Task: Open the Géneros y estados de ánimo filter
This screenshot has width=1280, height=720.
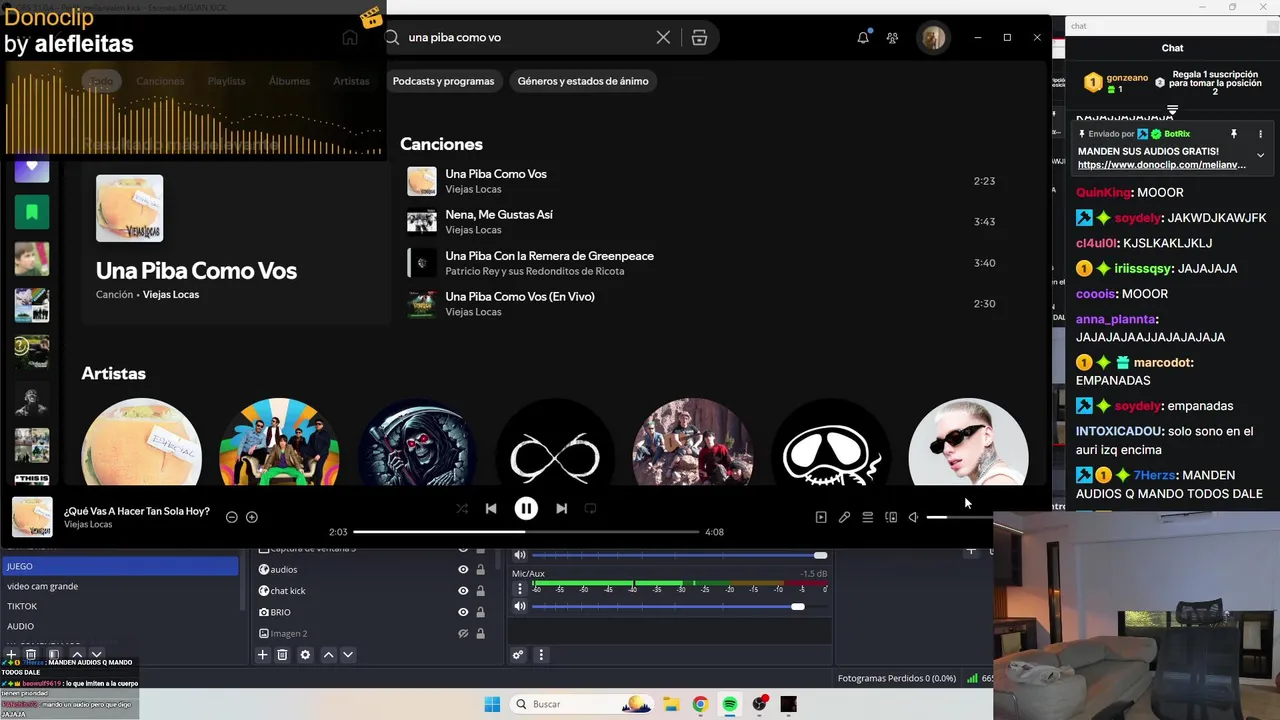Action: click(x=583, y=81)
